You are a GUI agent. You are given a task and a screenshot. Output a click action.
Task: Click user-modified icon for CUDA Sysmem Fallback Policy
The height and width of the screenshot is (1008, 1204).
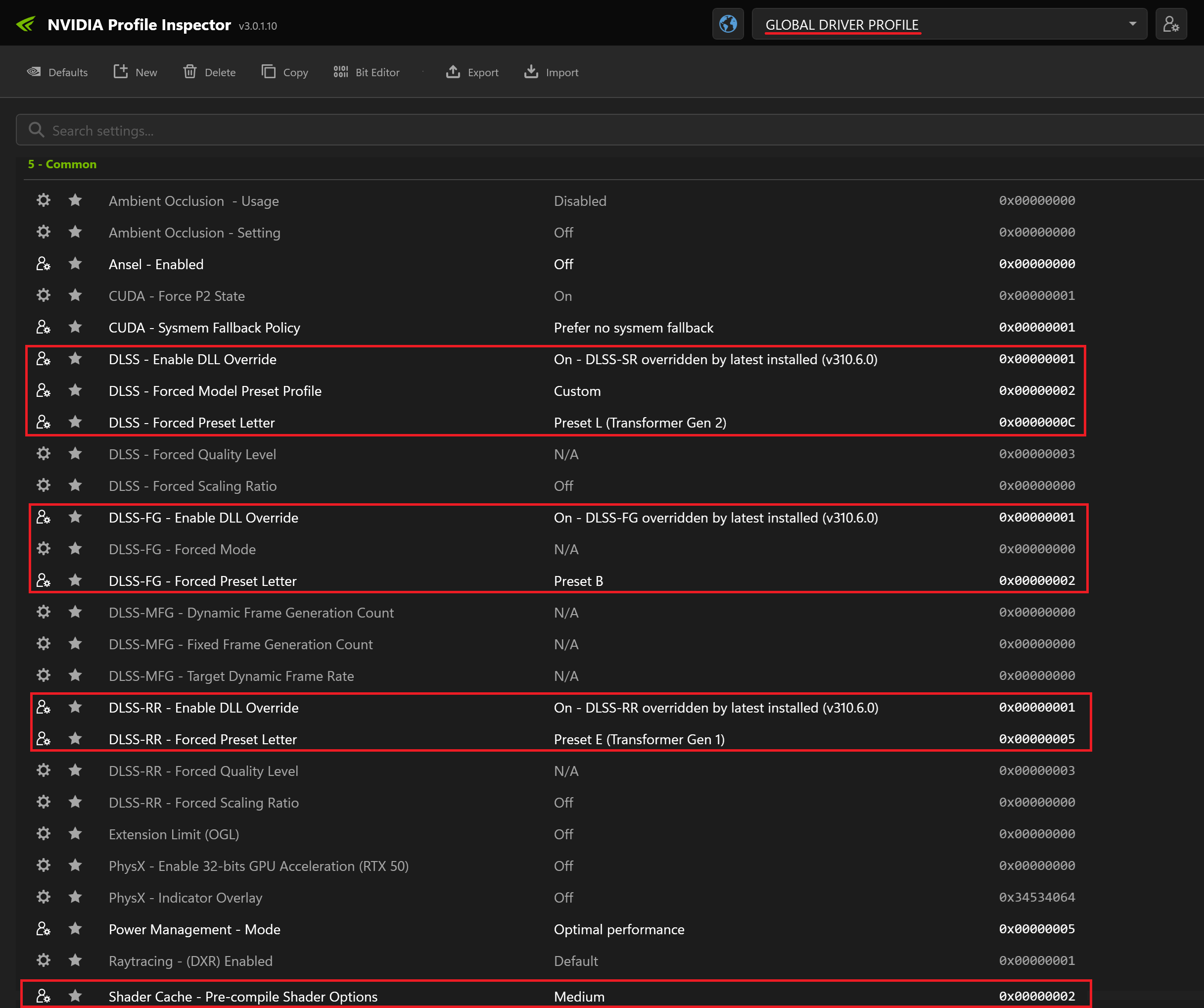[44, 327]
